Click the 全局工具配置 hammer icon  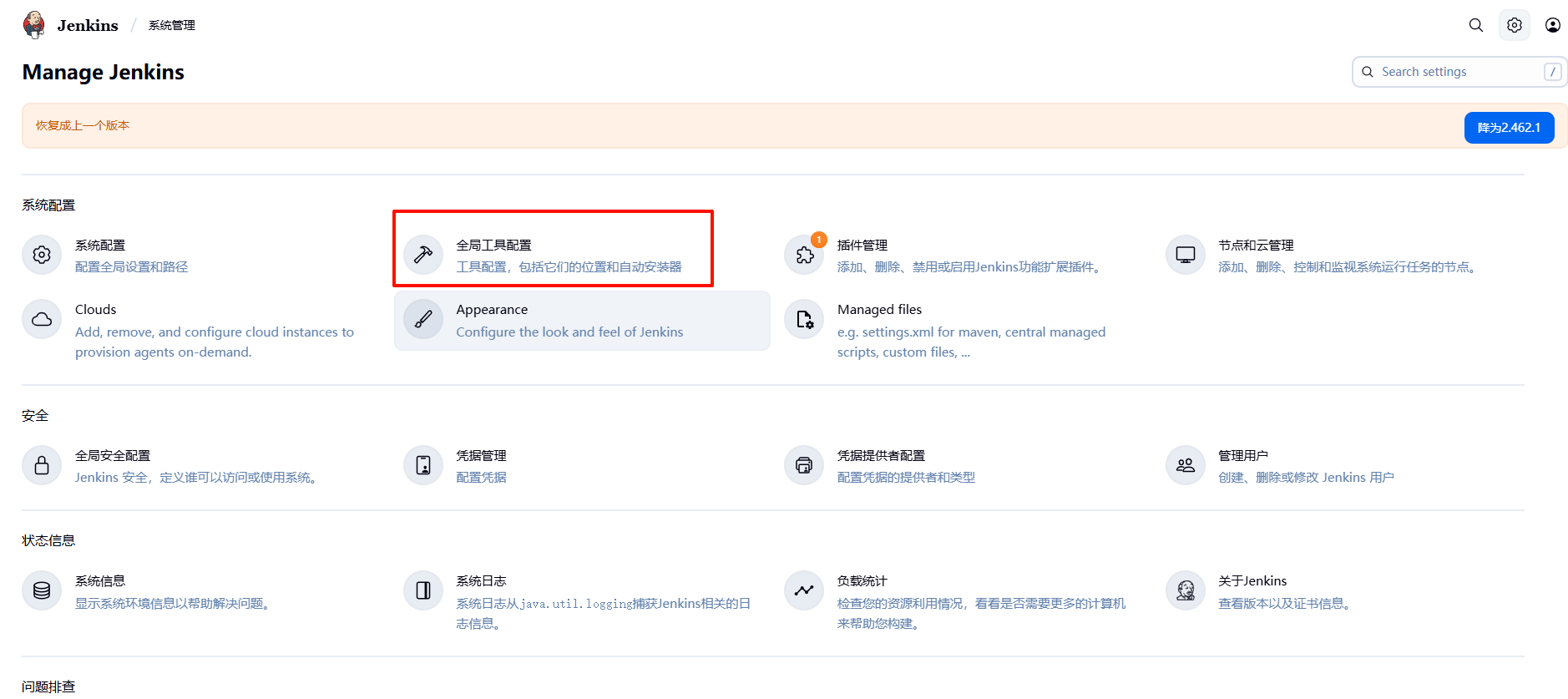(423, 255)
